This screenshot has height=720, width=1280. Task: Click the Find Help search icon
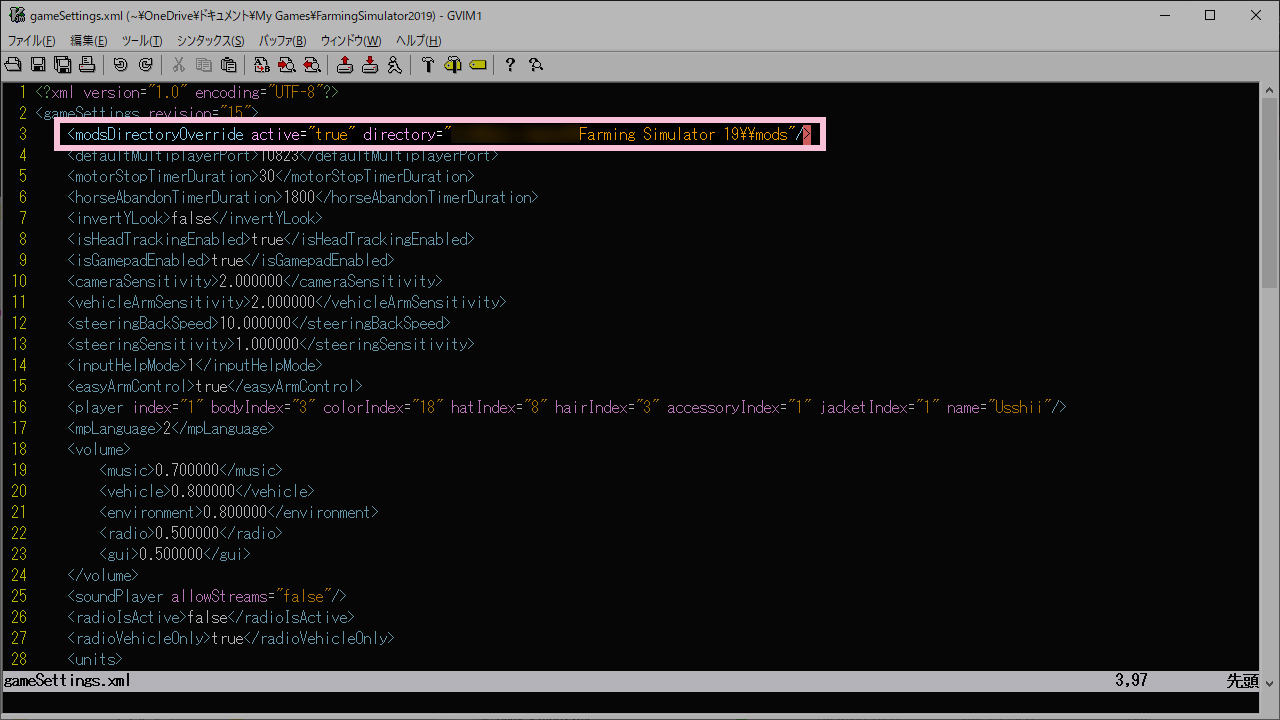[535, 65]
